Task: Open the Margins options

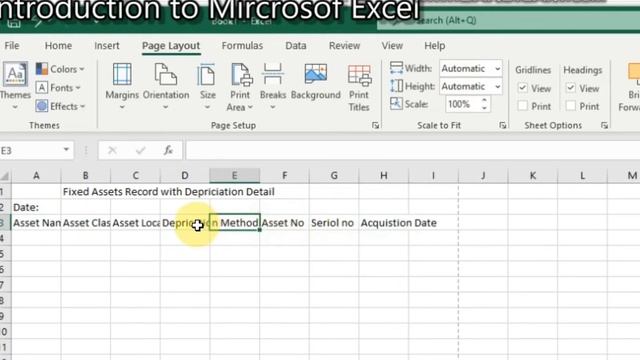Action: tap(122, 87)
